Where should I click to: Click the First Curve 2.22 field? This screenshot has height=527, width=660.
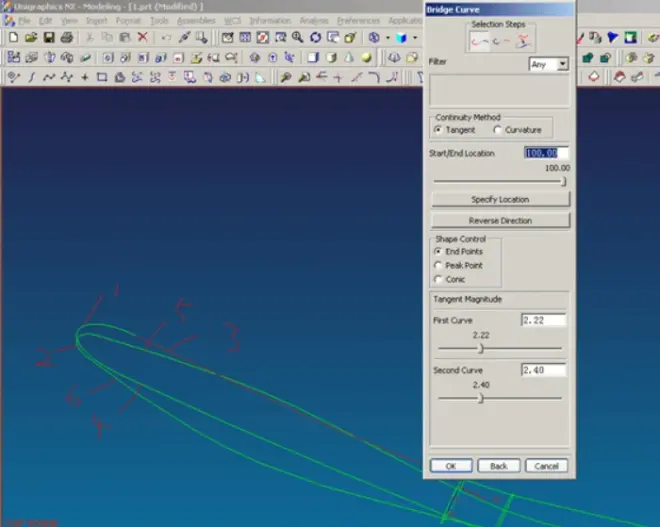click(x=543, y=320)
